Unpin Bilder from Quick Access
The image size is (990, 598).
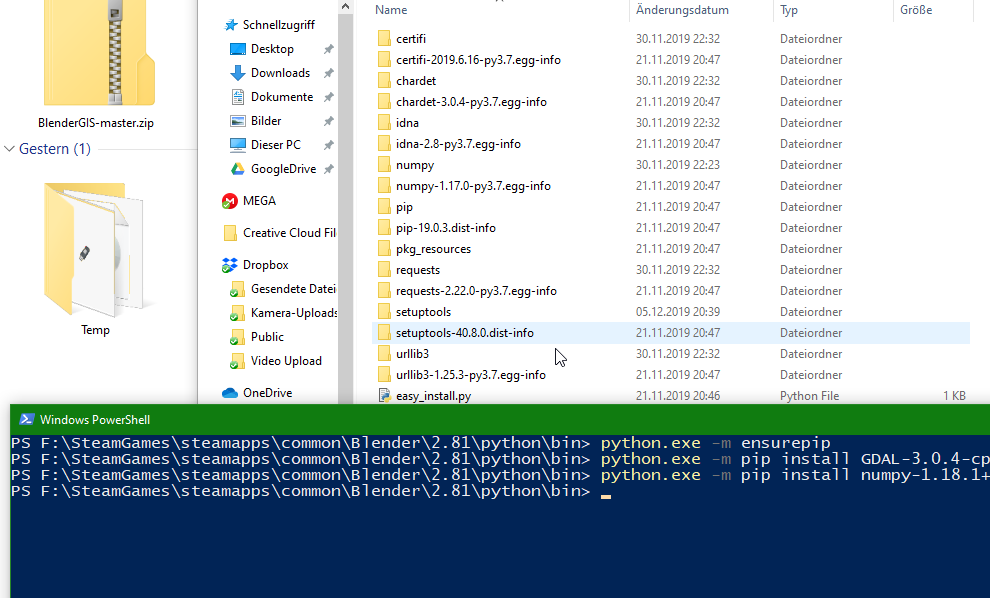pos(327,120)
